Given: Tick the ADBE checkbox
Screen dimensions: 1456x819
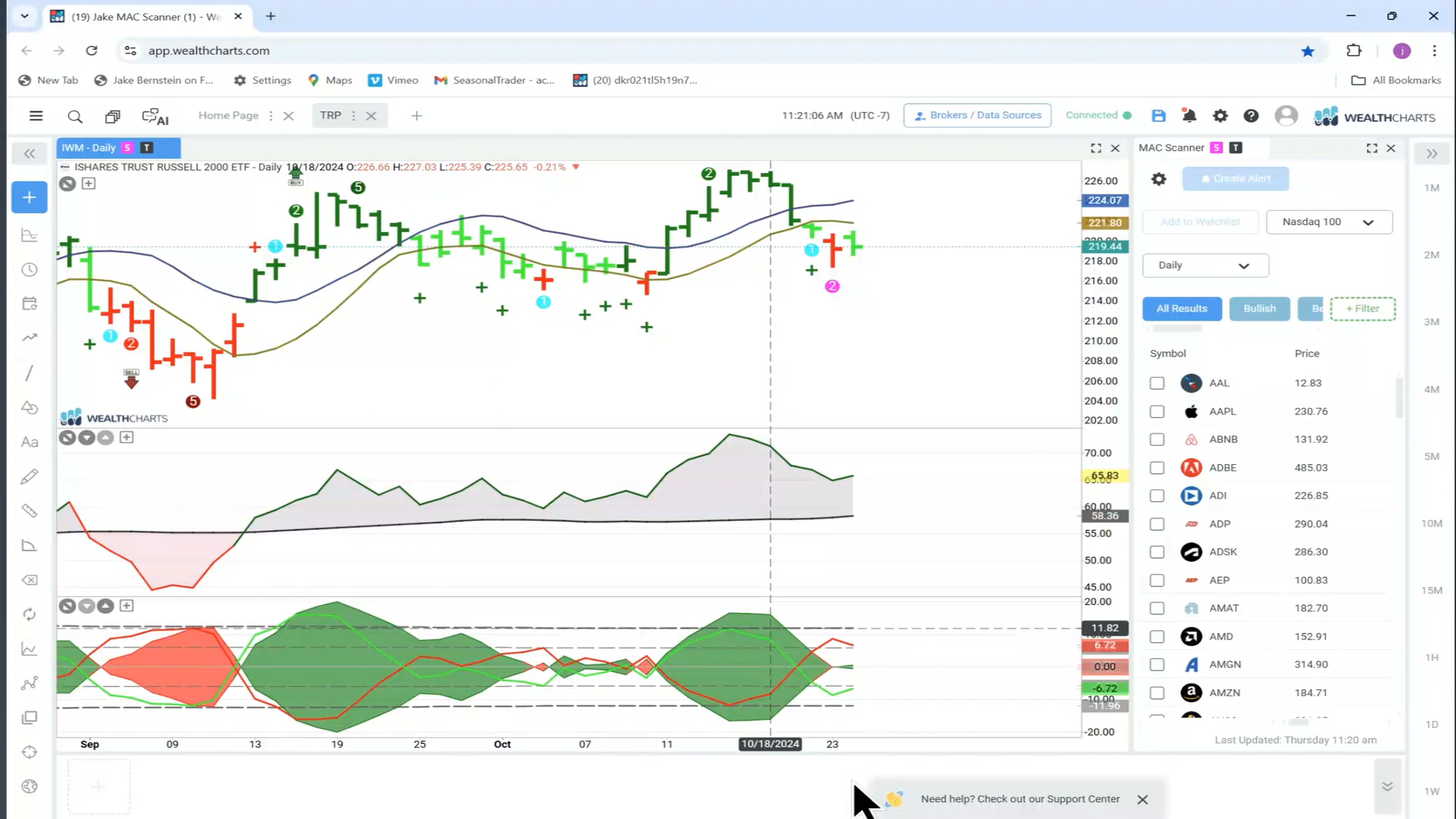Looking at the screenshot, I should pos(1156,468).
